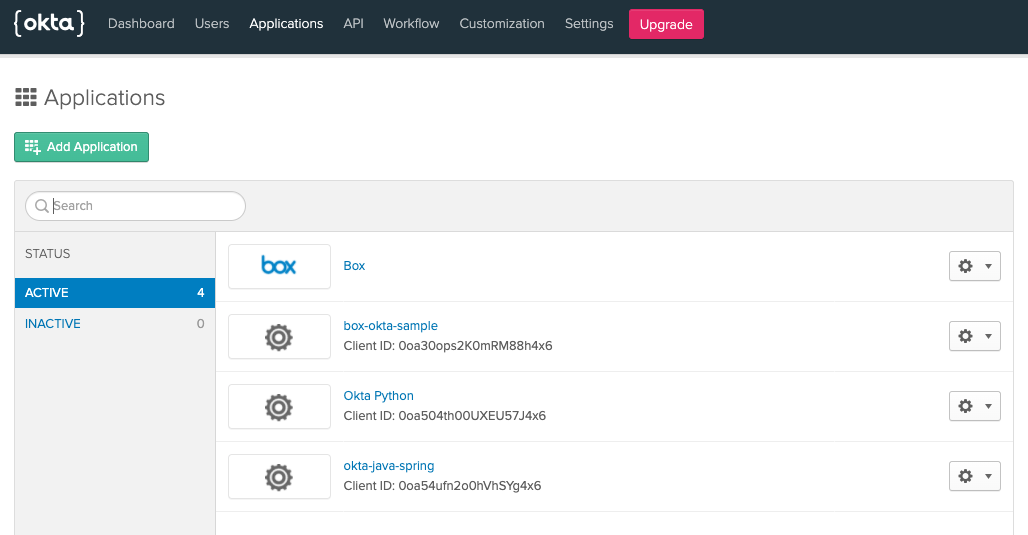This screenshot has width=1028, height=535.
Task: Open the Settings menu
Action: (589, 24)
